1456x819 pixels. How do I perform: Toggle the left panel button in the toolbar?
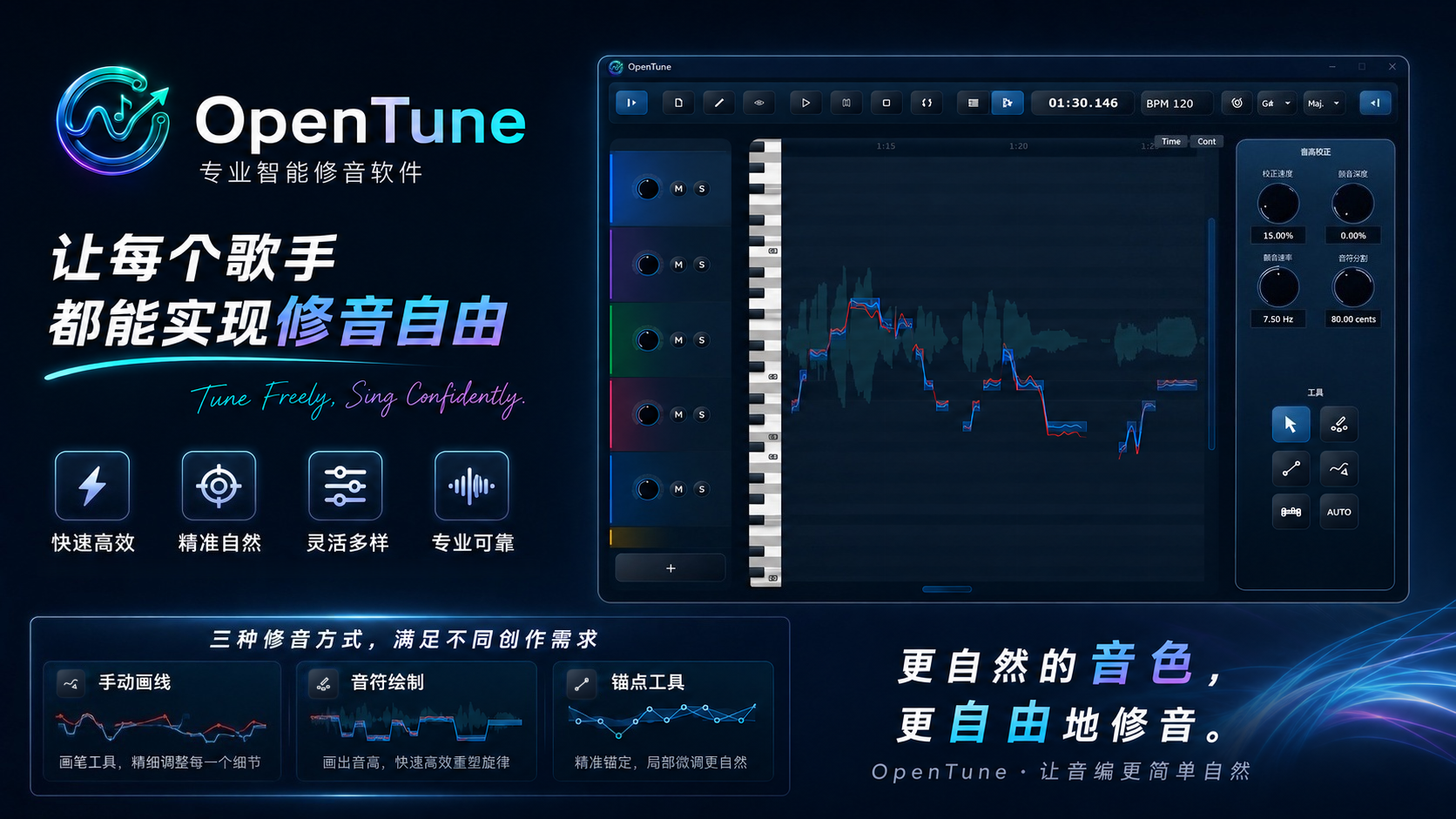(x=631, y=103)
